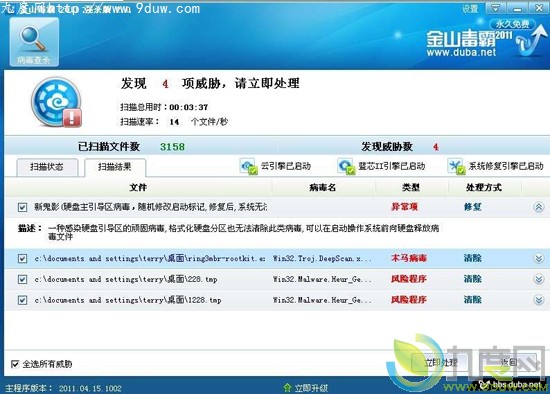
Task: Open the title bar dropdown menu arrow
Action: point(495,8)
